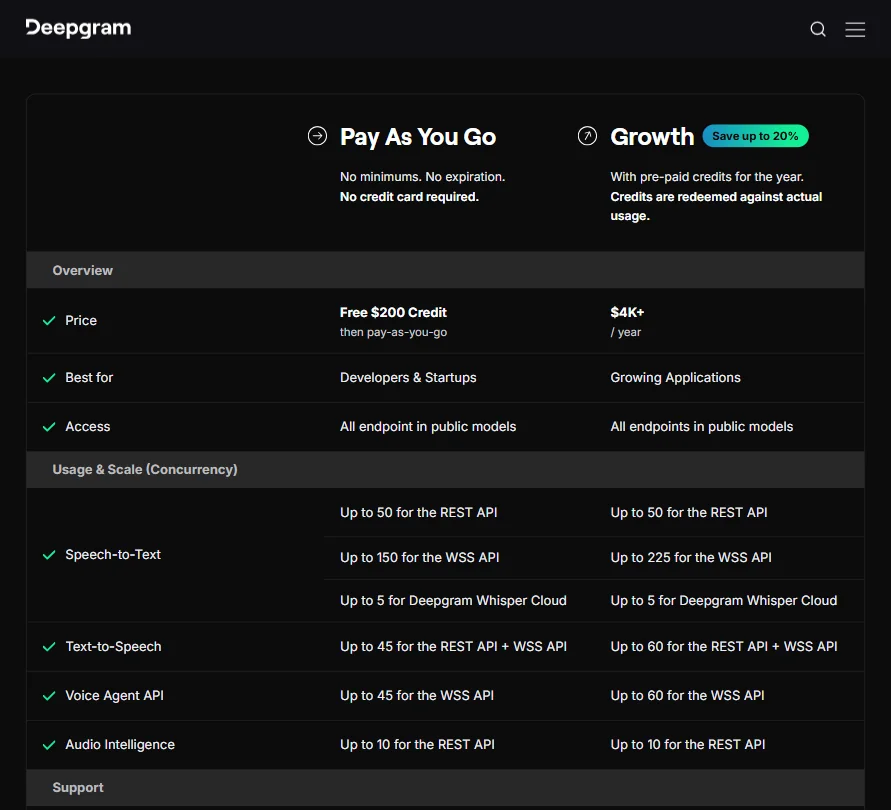The width and height of the screenshot is (891, 810).
Task: Click the checkmark beside Access
Action: pos(49,426)
